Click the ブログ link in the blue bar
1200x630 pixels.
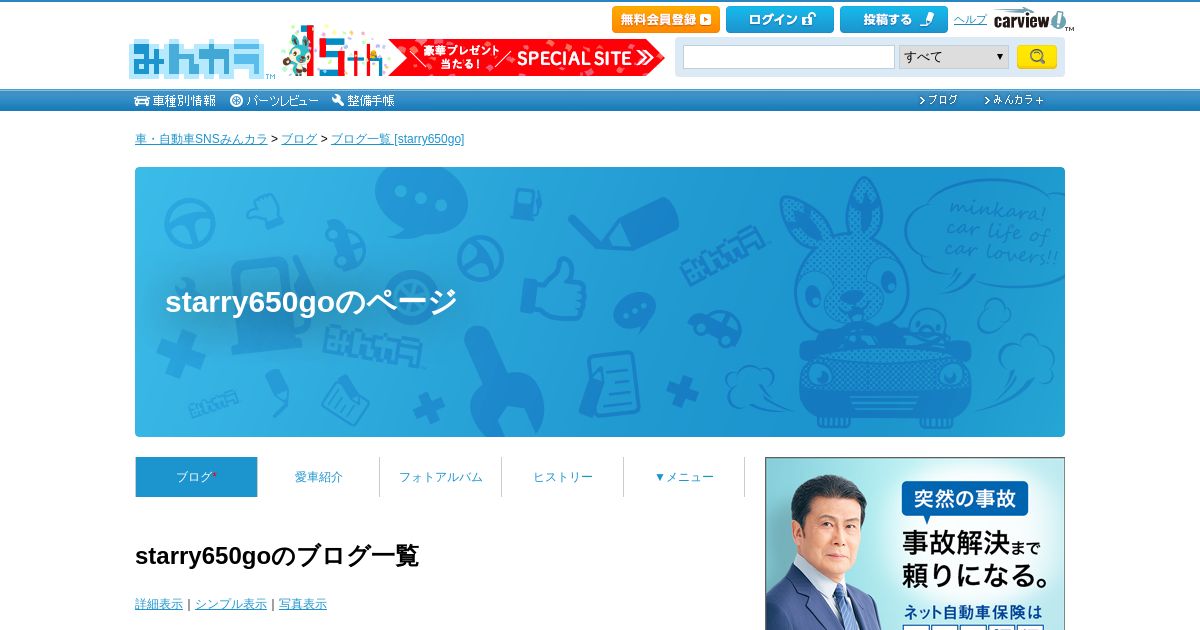939,100
